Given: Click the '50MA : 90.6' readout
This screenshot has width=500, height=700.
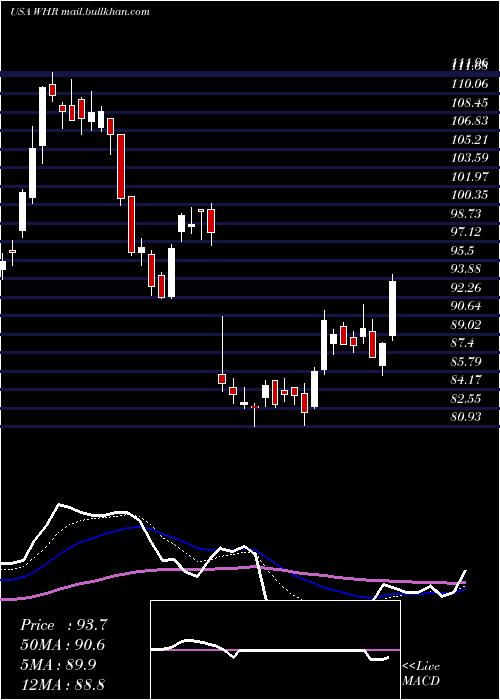Looking at the screenshot, I should pyautogui.click(x=63, y=645).
